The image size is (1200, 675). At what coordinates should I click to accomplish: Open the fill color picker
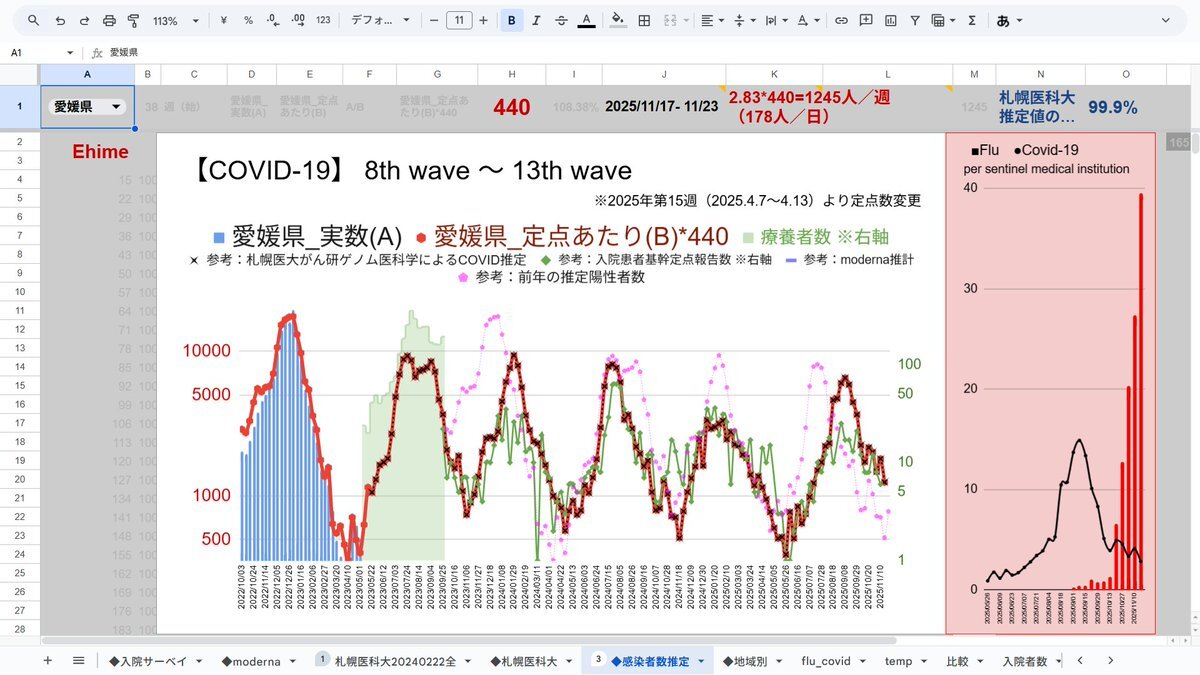click(x=617, y=20)
